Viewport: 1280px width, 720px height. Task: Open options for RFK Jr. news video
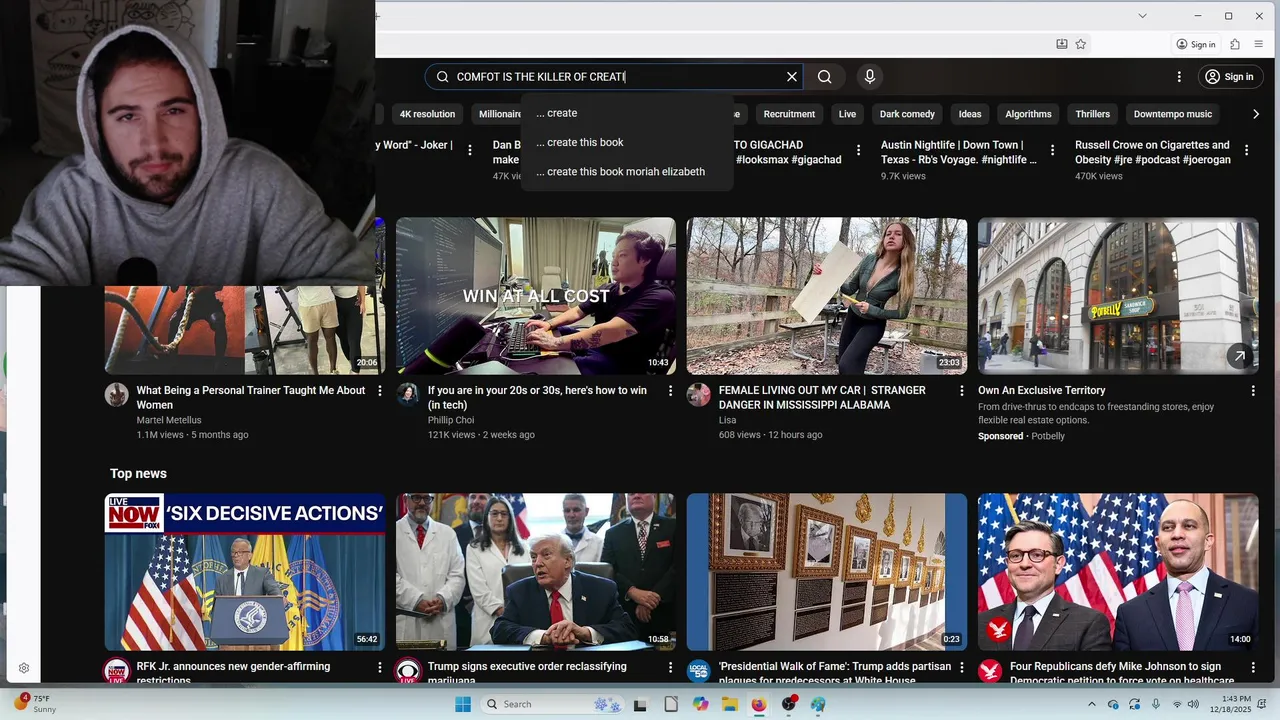pos(380,667)
